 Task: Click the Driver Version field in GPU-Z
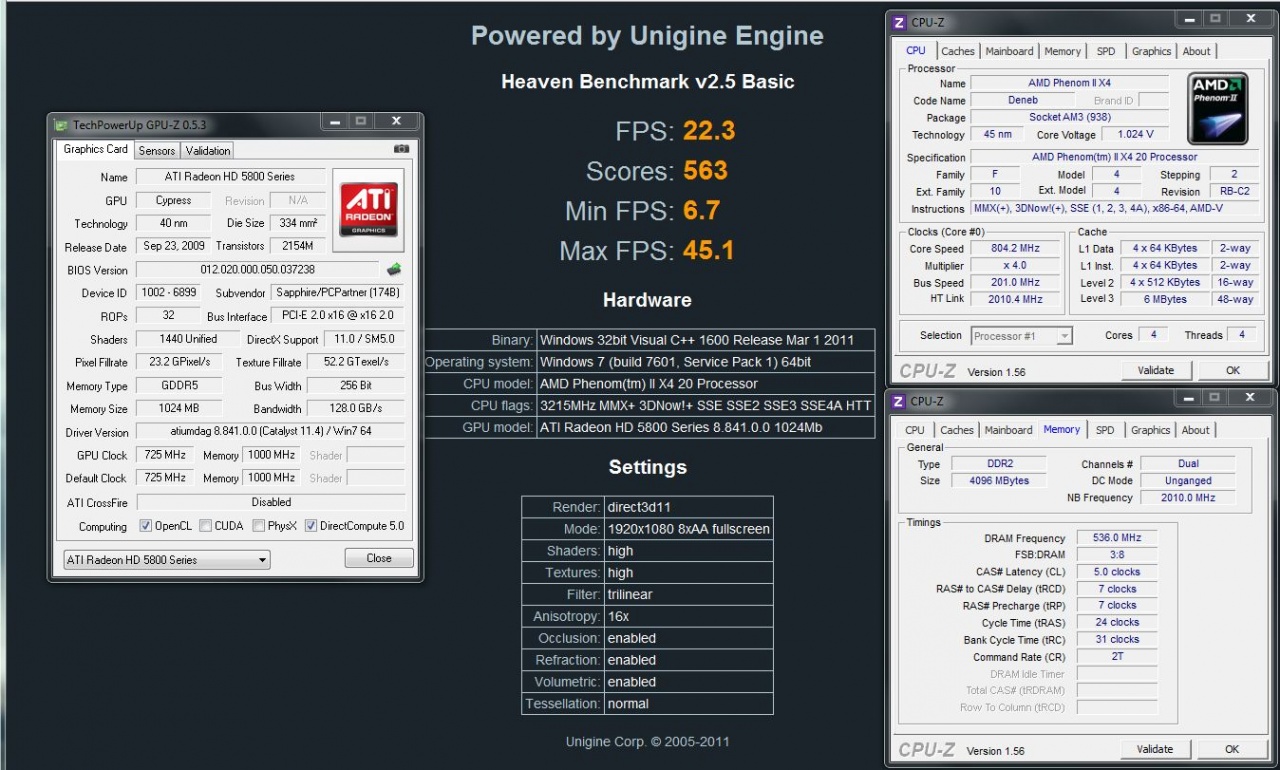coord(270,432)
